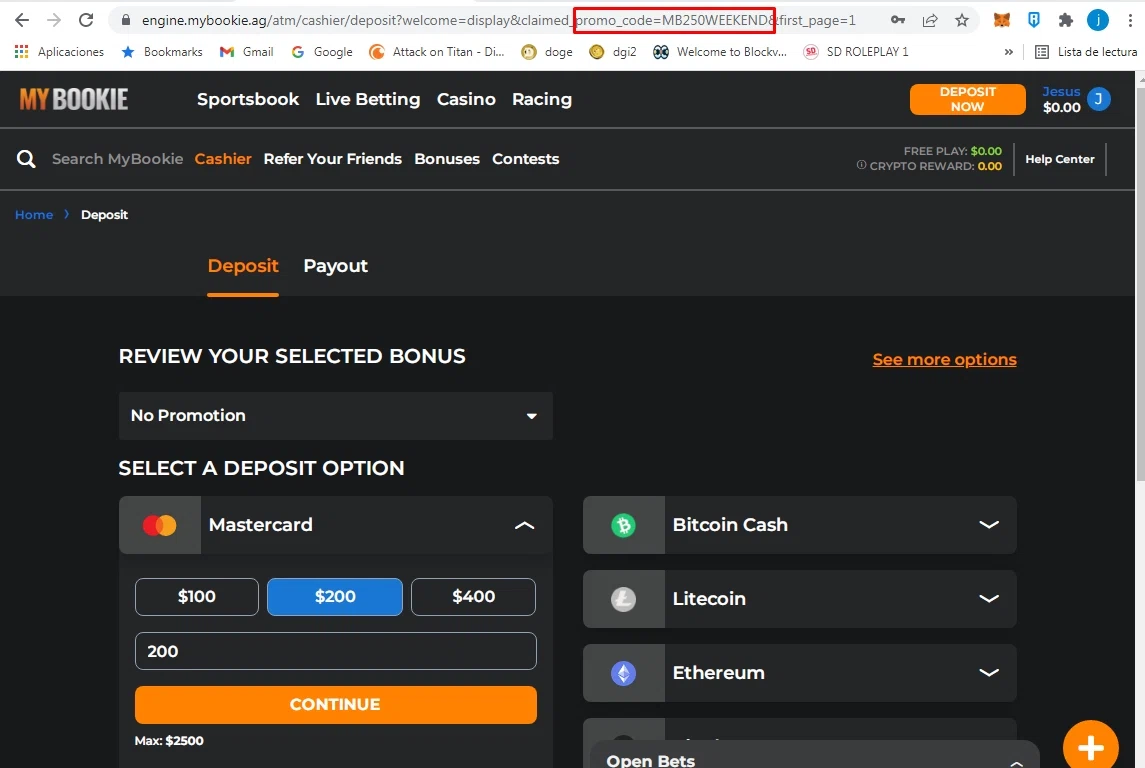Open the saved passwords key icon

(897, 20)
